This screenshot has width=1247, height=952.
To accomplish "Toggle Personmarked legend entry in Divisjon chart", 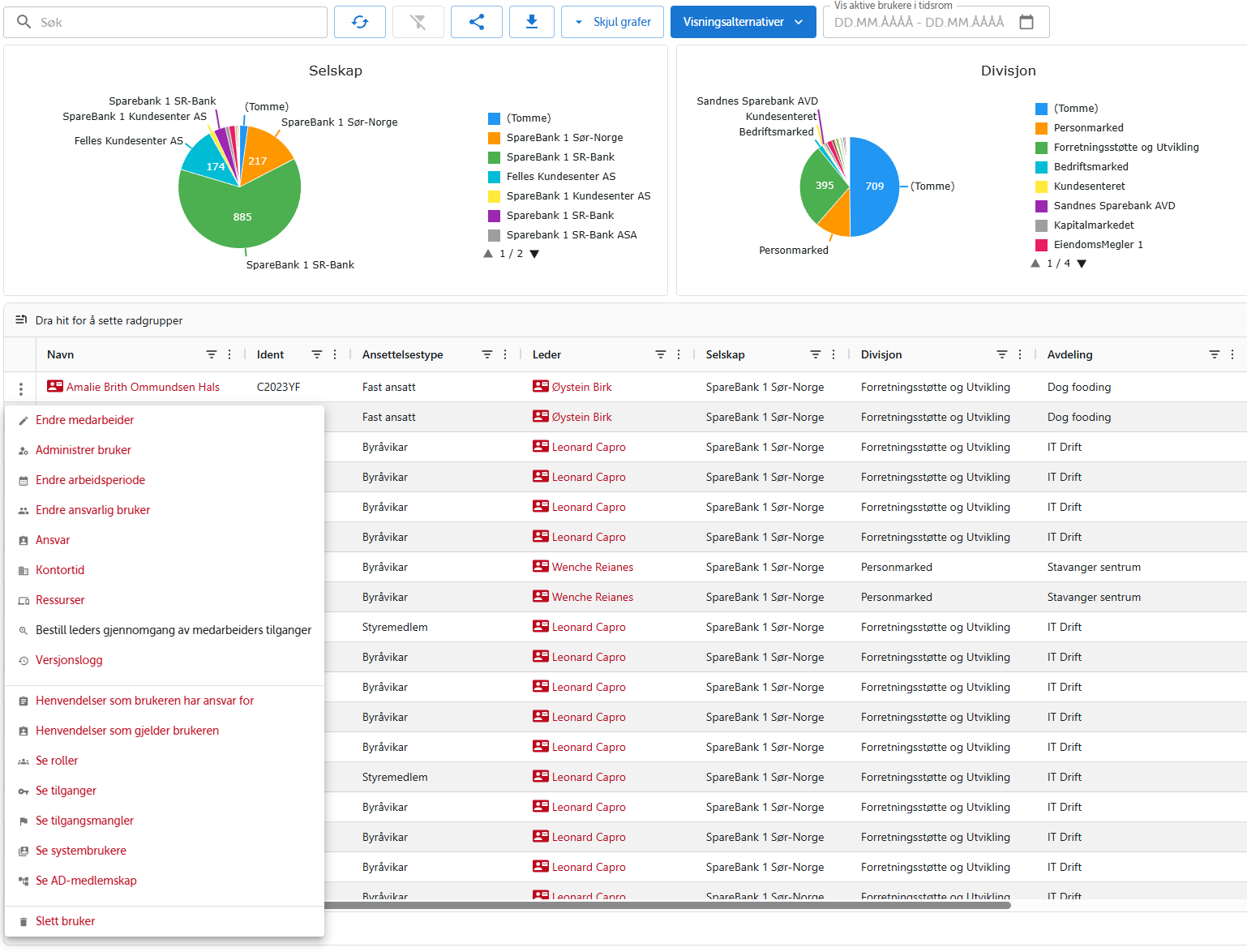I will pos(1088,128).
